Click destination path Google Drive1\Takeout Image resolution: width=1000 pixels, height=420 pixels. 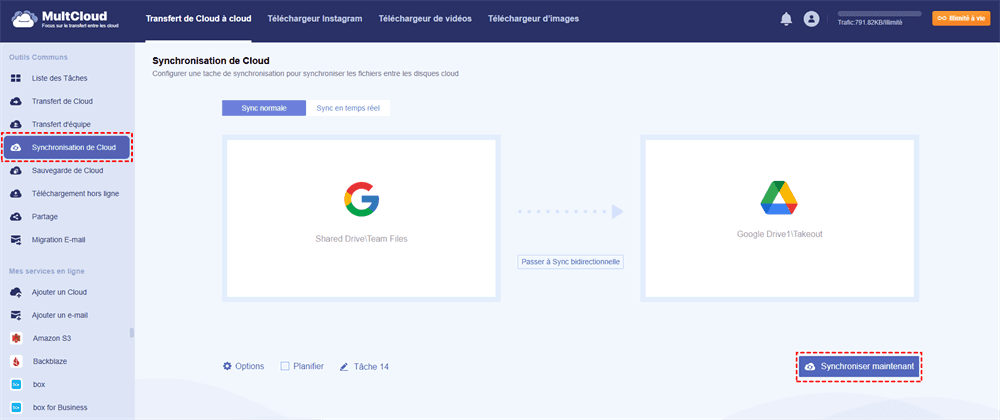pos(779,234)
